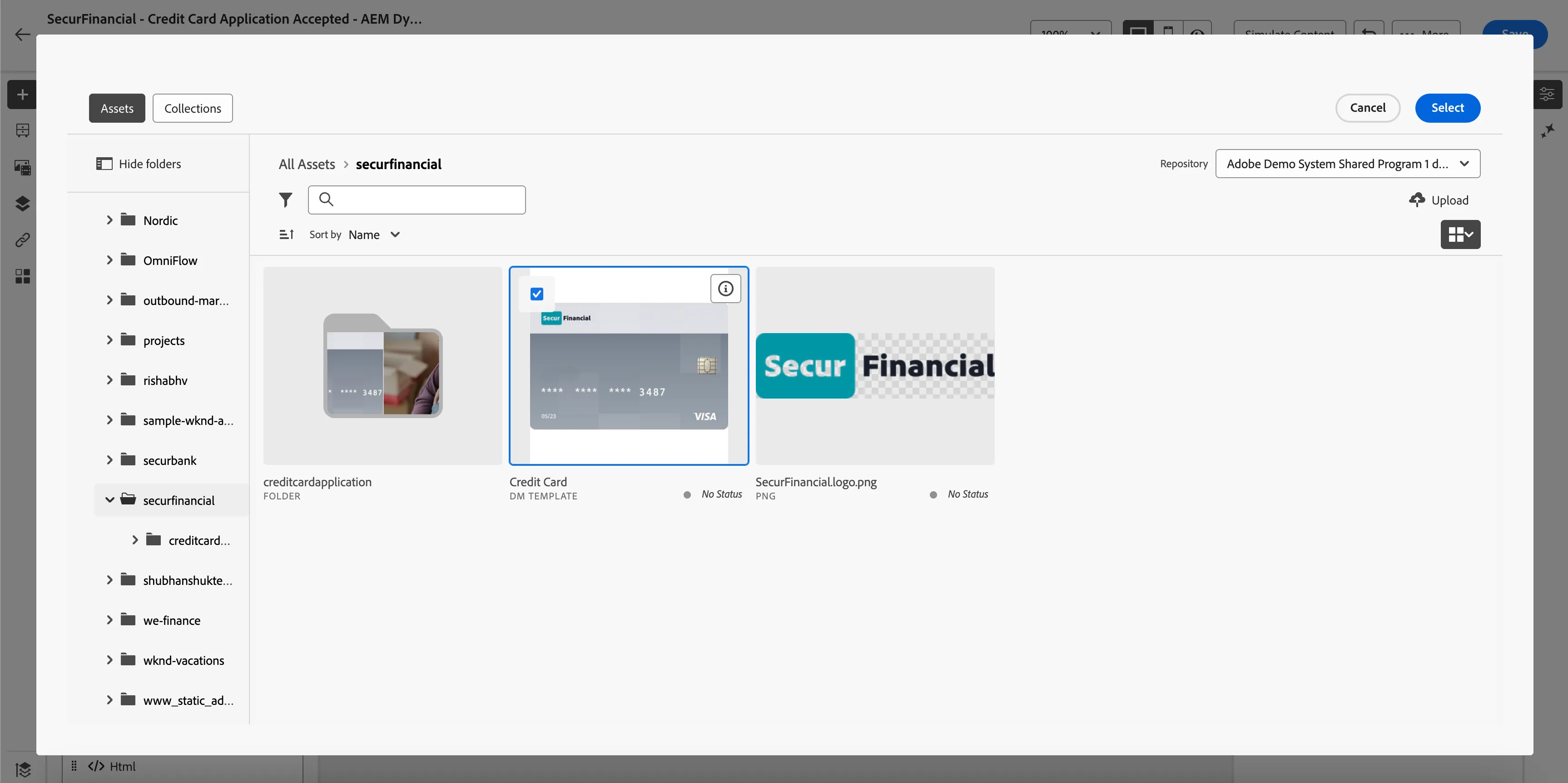Open the creditcardapplication folder thumbnail
This screenshot has height=783, width=1568.
coord(383,366)
